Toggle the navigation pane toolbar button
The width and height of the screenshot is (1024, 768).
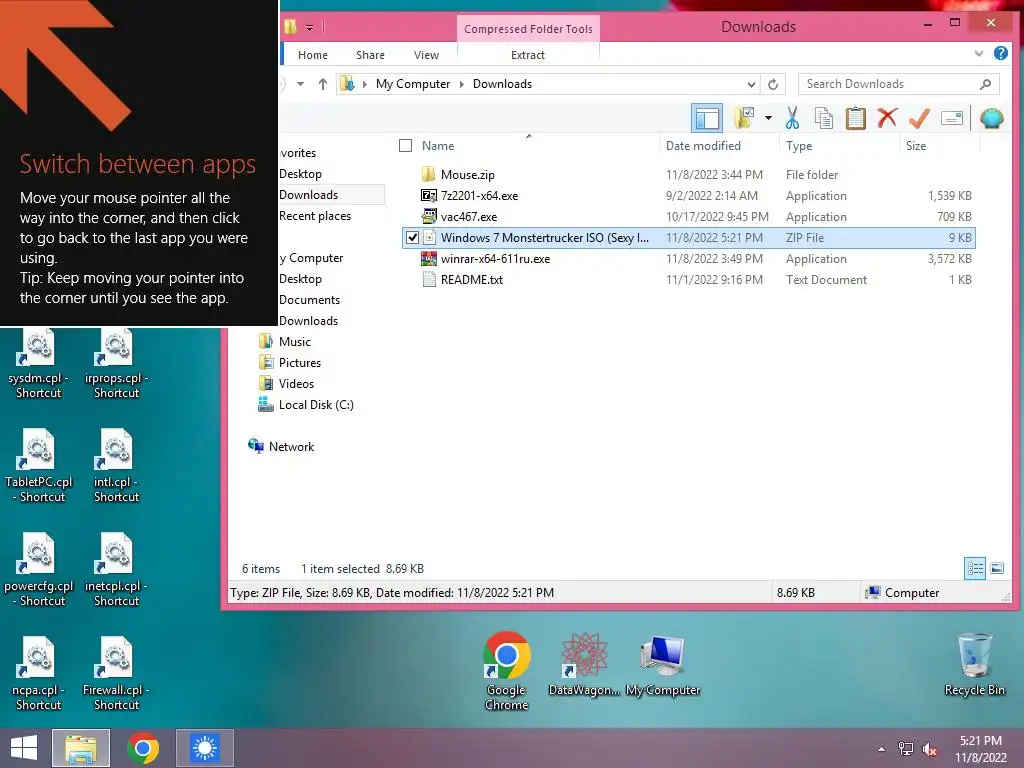pyautogui.click(x=707, y=118)
